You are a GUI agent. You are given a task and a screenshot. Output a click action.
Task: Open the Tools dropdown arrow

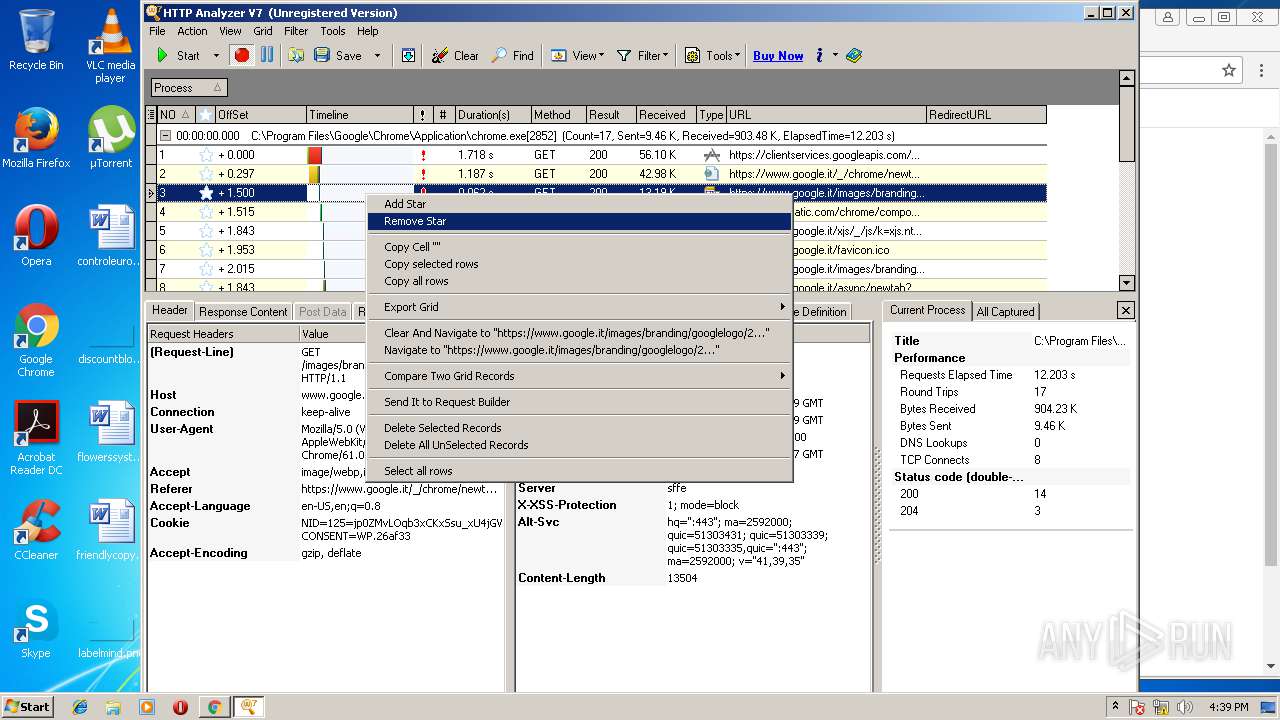click(x=738, y=56)
